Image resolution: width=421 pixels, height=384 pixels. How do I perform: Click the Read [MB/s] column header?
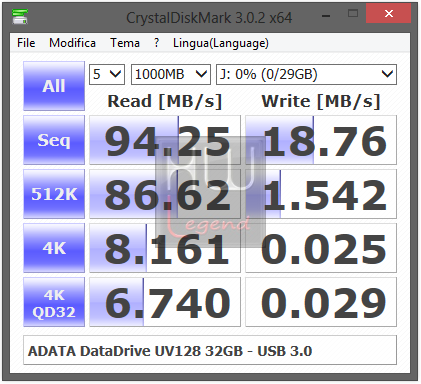[165, 101]
